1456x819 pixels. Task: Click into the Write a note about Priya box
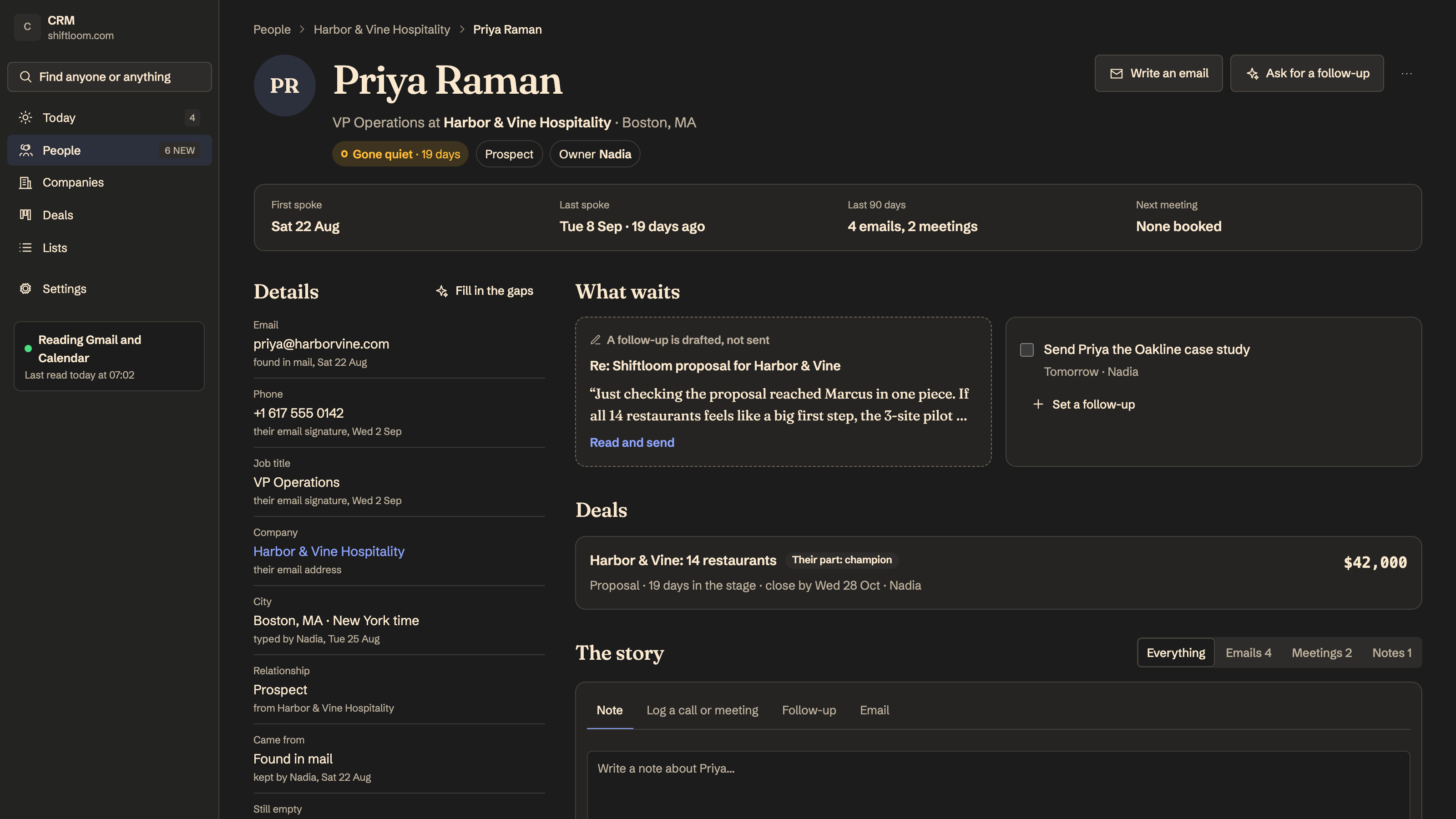click(998, 785)
